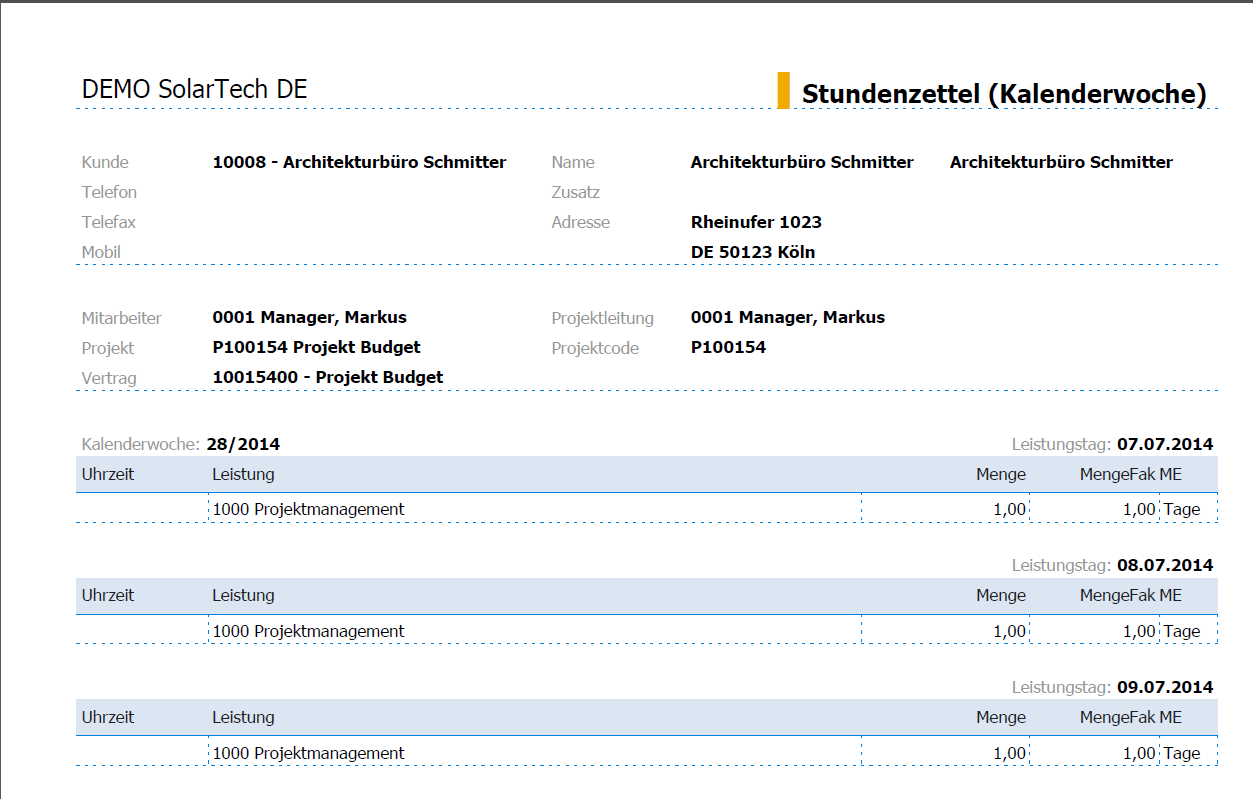Click the Name label
1253x799 pixels.
(573, 162)
